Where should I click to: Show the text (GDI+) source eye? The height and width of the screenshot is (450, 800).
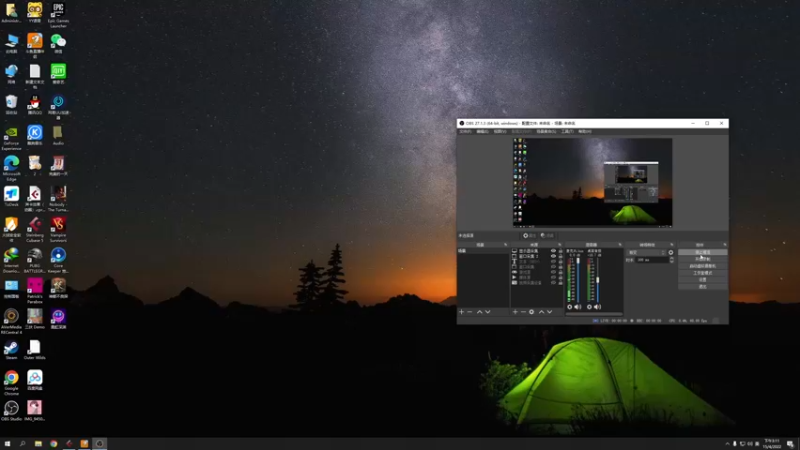pyautogui.click(x=553, y=261)
